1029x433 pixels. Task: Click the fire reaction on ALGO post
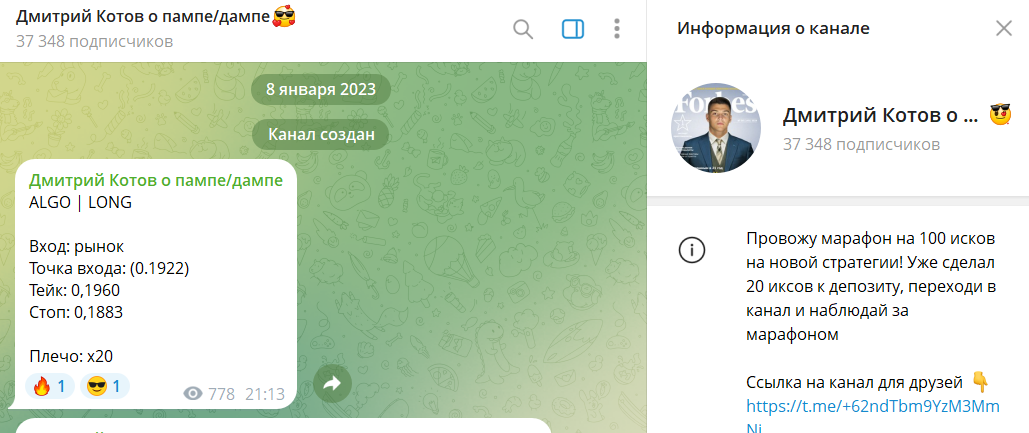50,386
